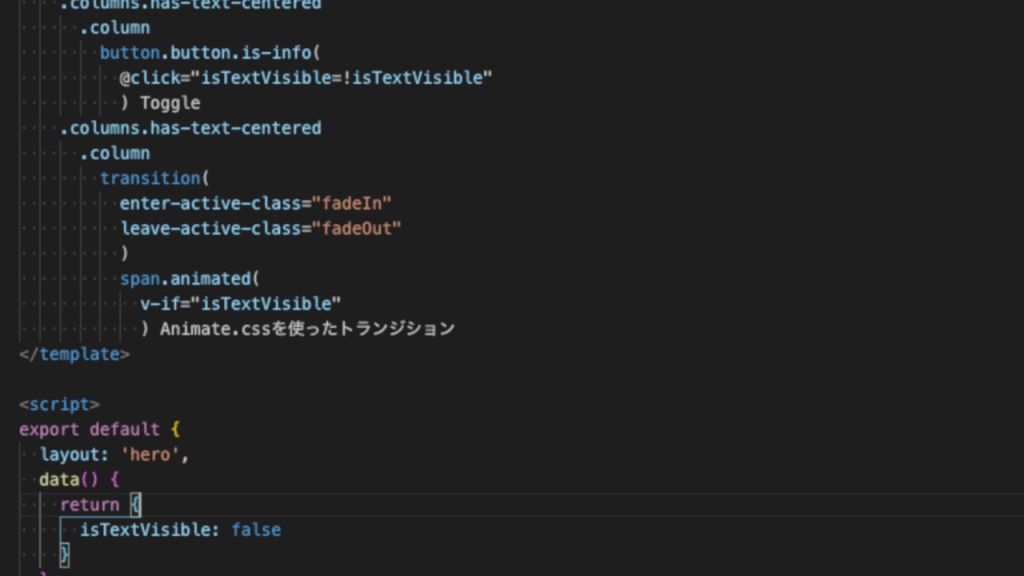1024x576 pixels.
Task: Click the <script> opening tag
Action: point(58,404)
